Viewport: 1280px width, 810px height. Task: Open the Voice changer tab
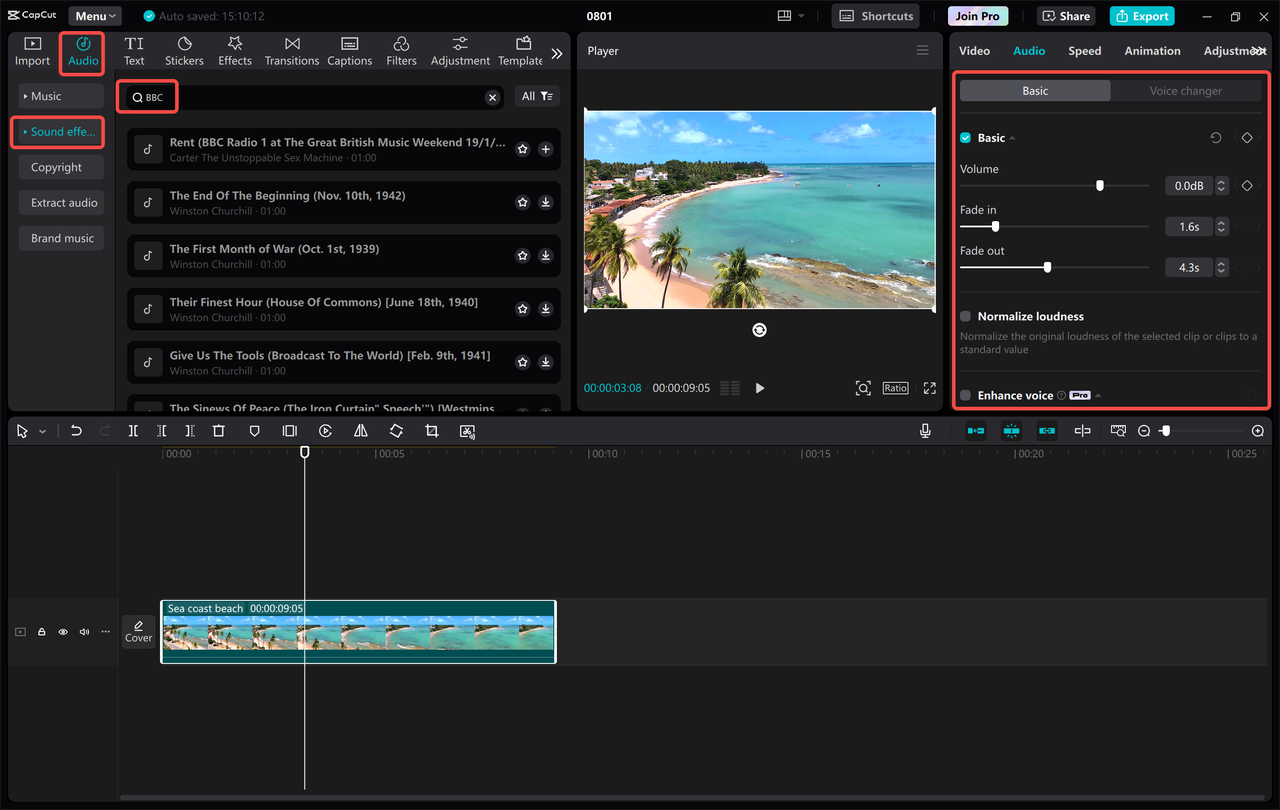point(1186,90)
